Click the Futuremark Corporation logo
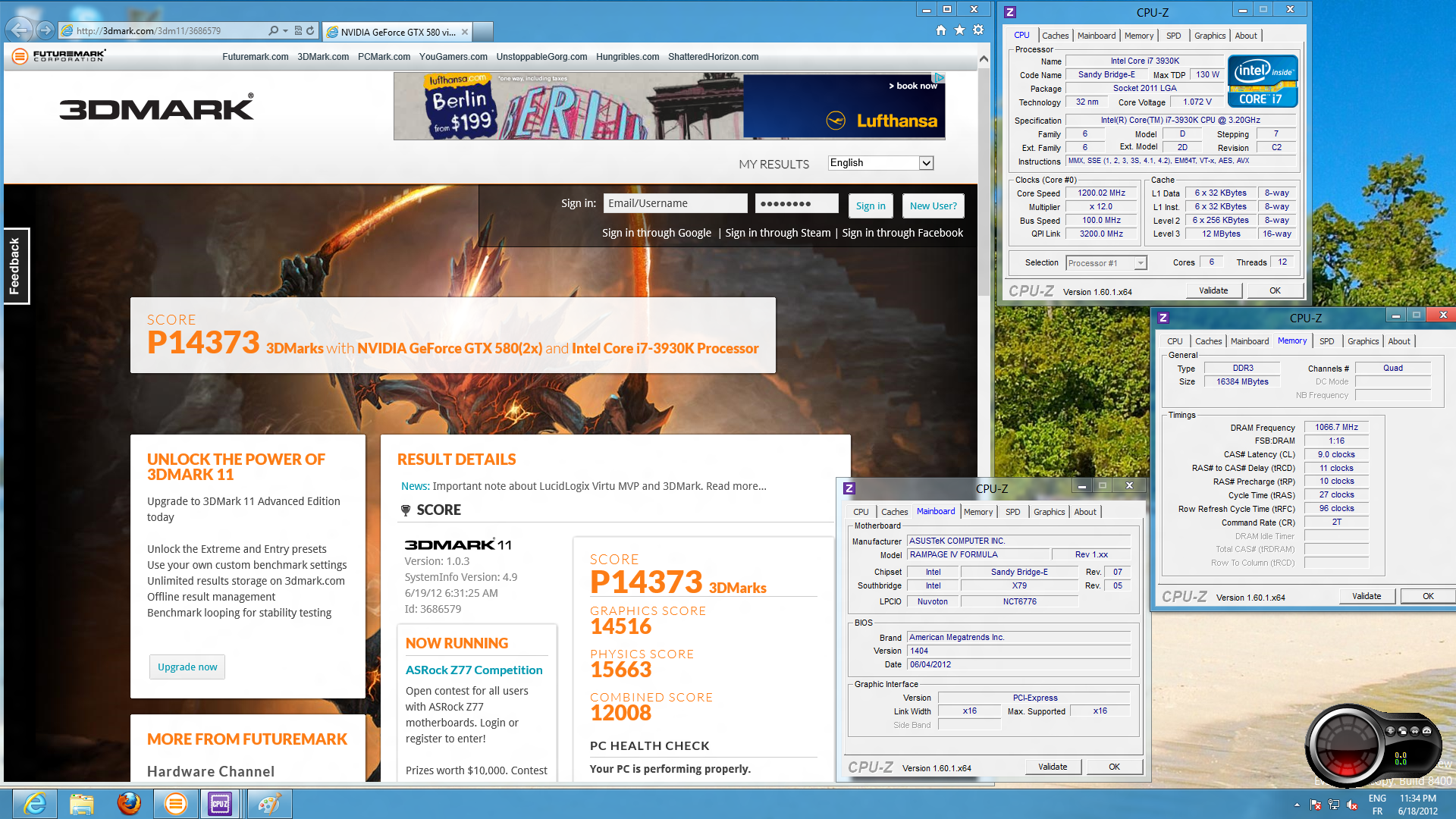Image resolution: width=1456 pixels, height=819 pixels. pyautogui.click(x=59, y=55)
